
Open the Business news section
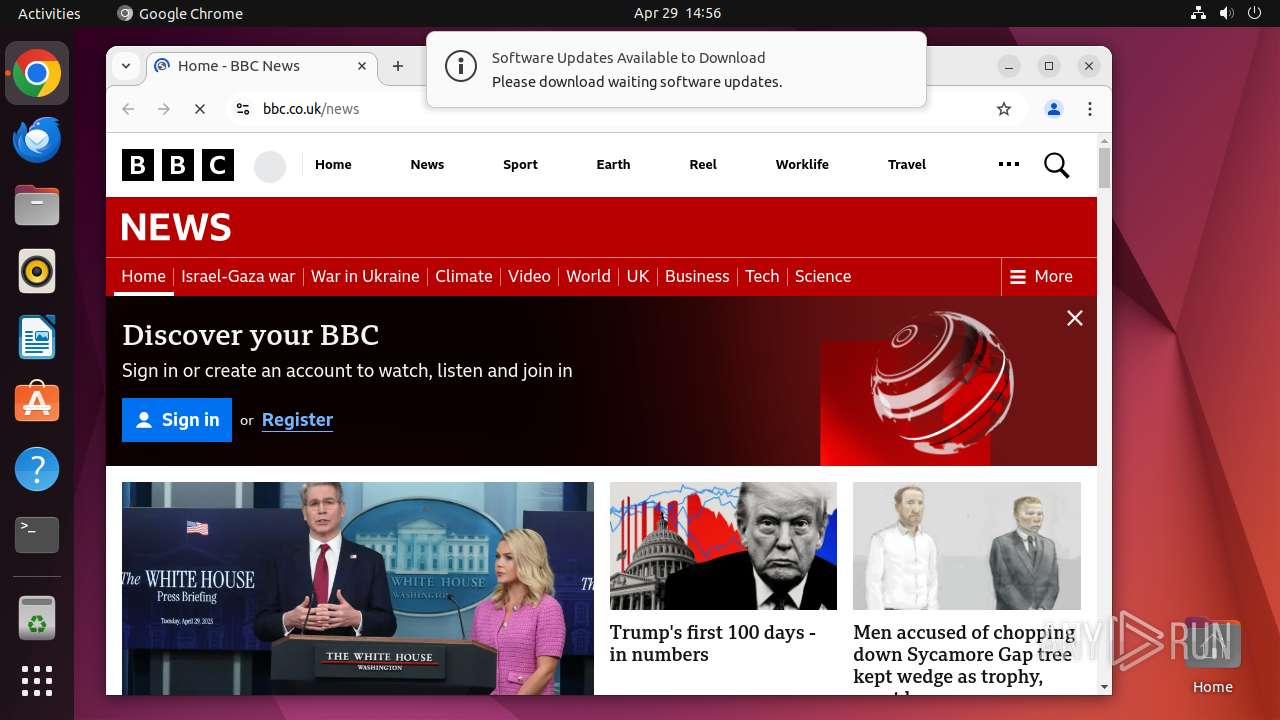[697, 277]
